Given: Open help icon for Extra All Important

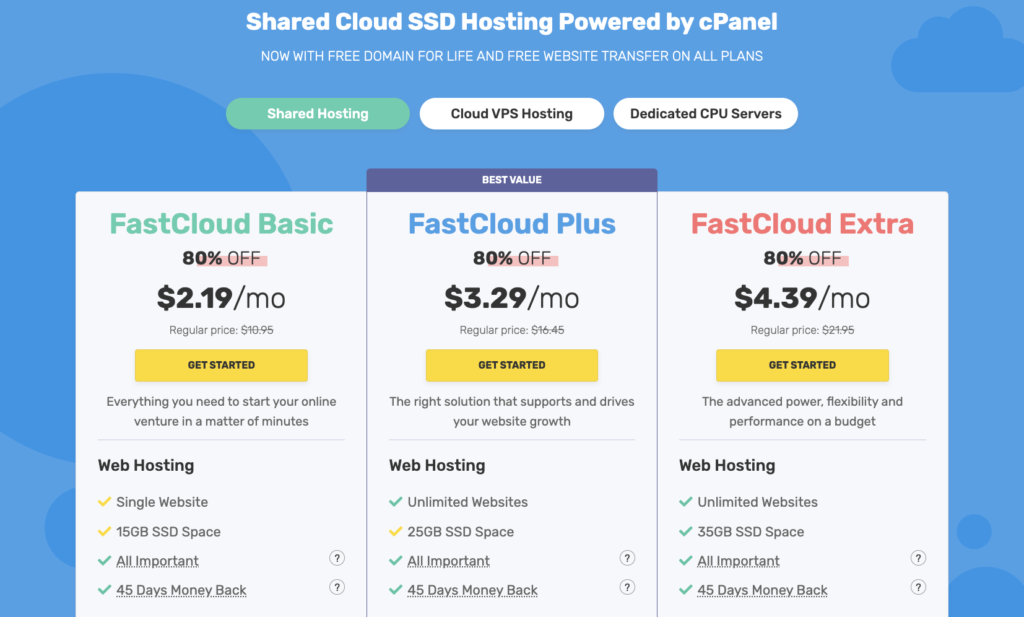Looking at the screenshot, I should [918, 558].
